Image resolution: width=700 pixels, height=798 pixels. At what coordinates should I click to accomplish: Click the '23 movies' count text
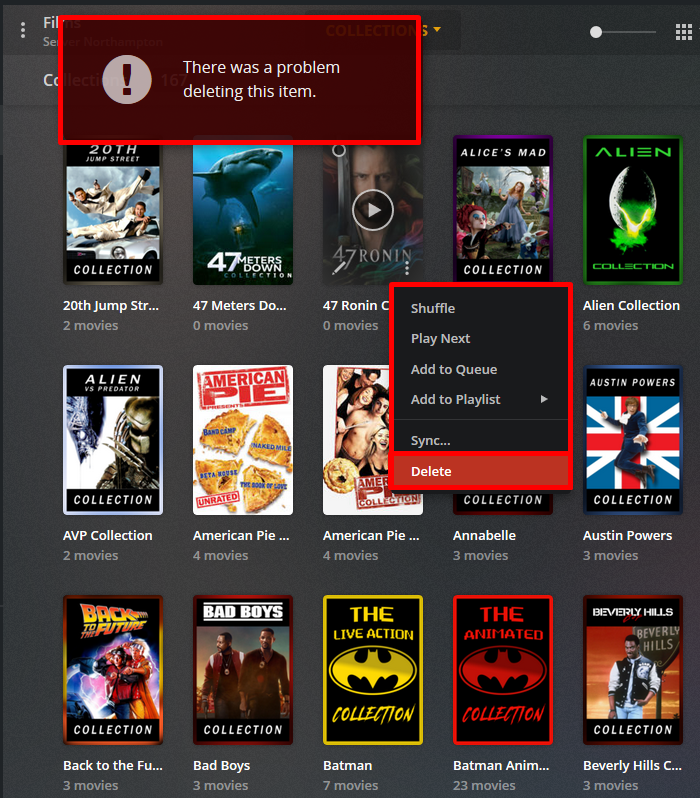(x=484, y=786)
